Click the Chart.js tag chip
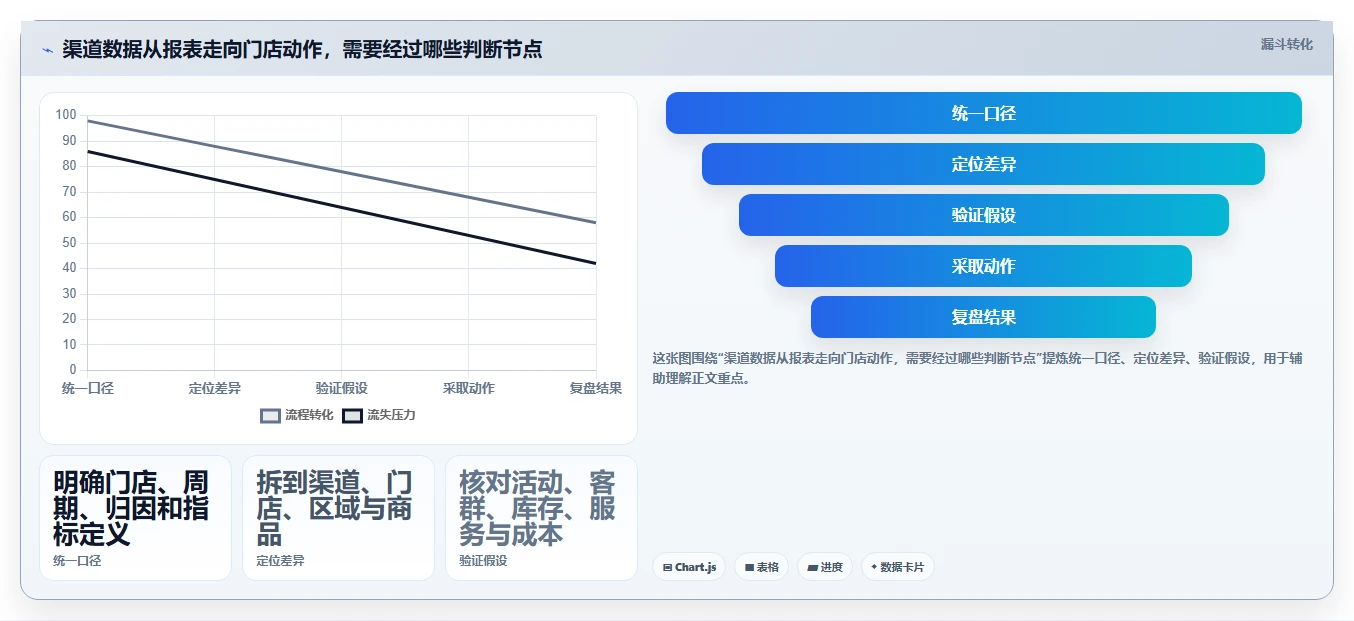 689,567
